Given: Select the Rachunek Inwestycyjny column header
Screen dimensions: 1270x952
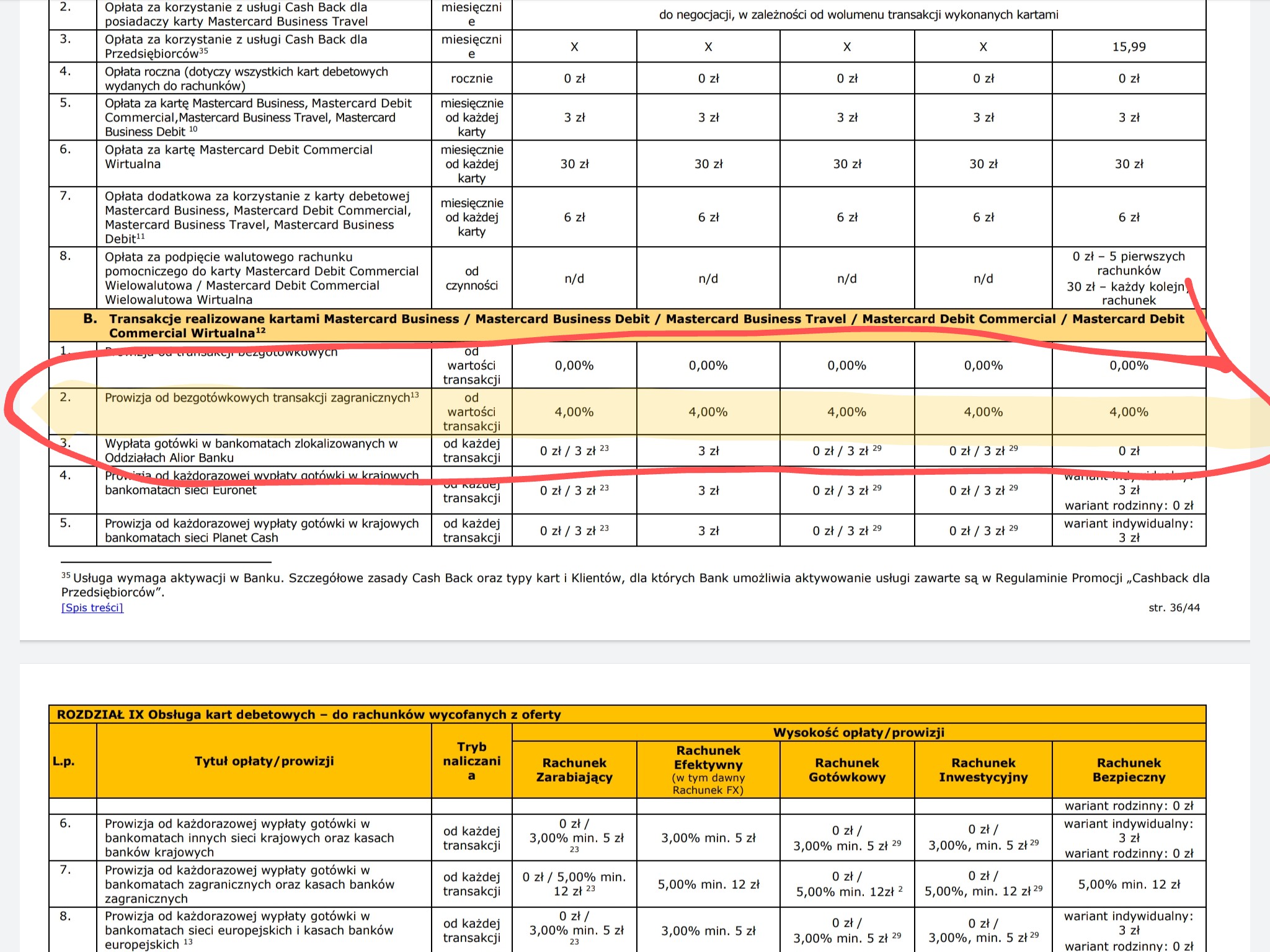Looking at the screenshot, I should coord(983,770).
